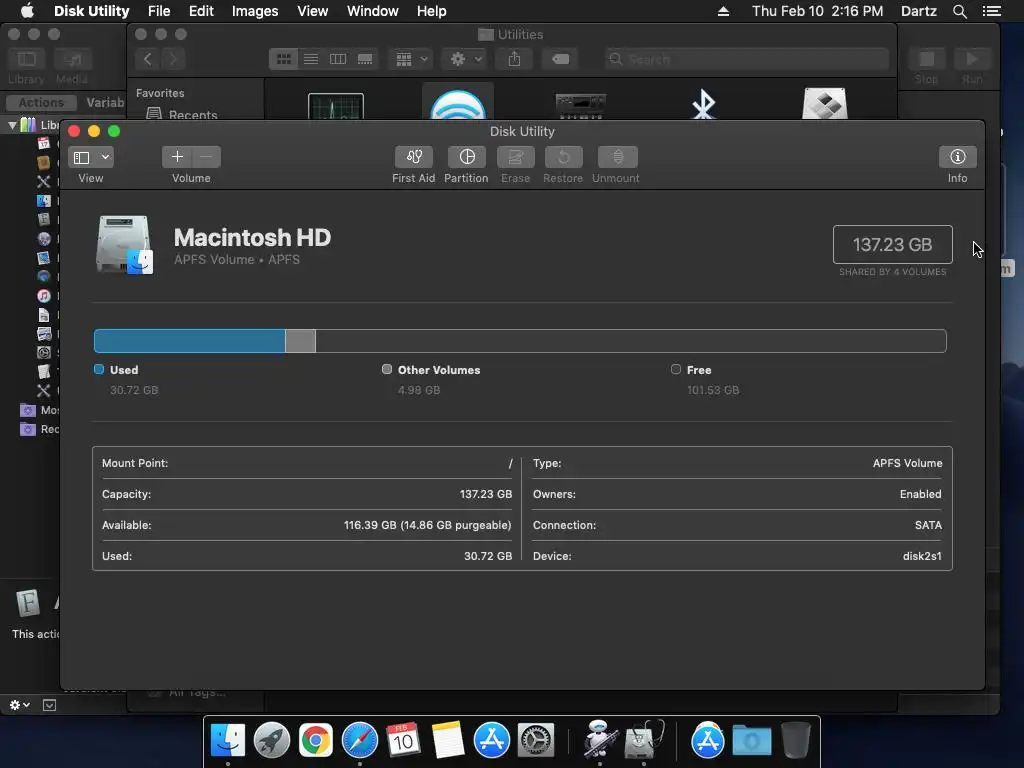Open the Info panel for Macintosh HD
This screenshot has height=768, width=1024.
(x=957, y=157)
